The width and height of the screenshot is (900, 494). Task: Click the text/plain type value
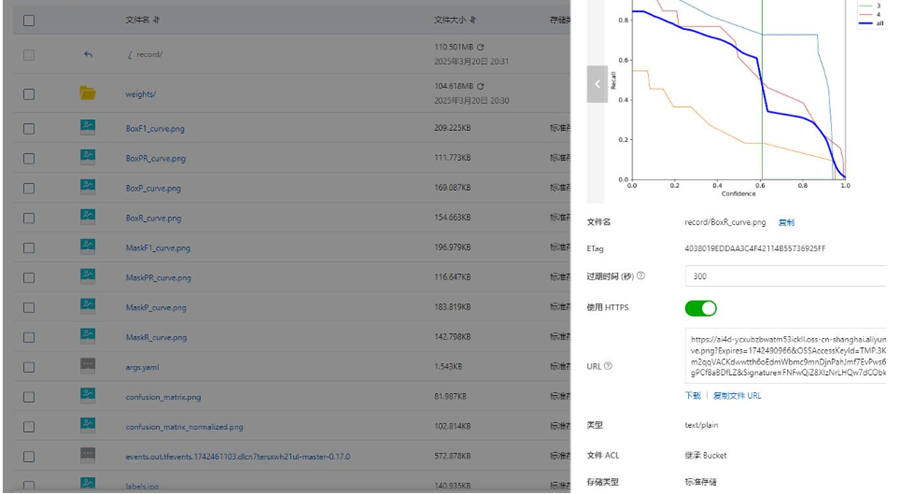pos(701,425)
